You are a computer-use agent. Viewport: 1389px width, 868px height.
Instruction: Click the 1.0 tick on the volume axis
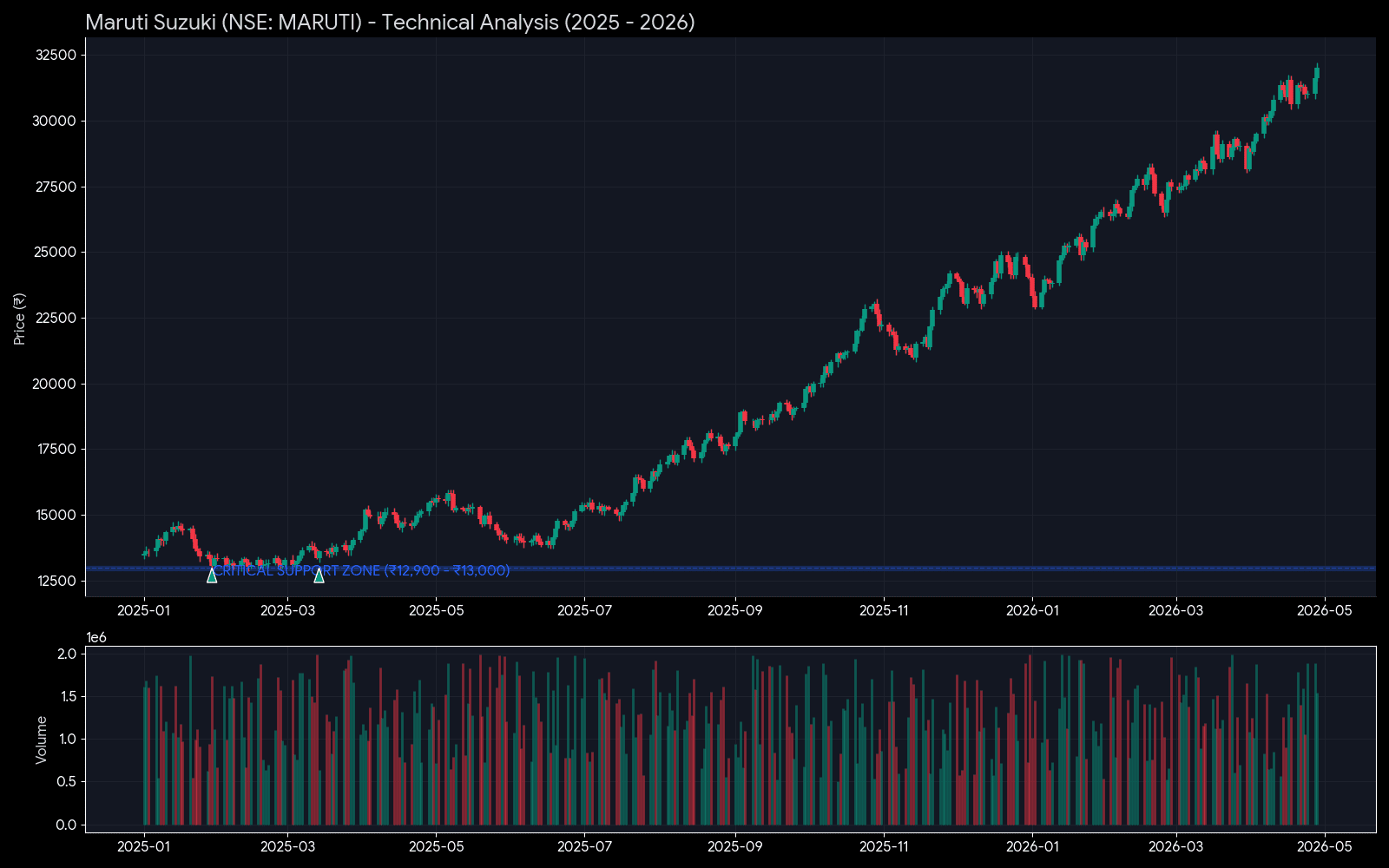point(67,739)
